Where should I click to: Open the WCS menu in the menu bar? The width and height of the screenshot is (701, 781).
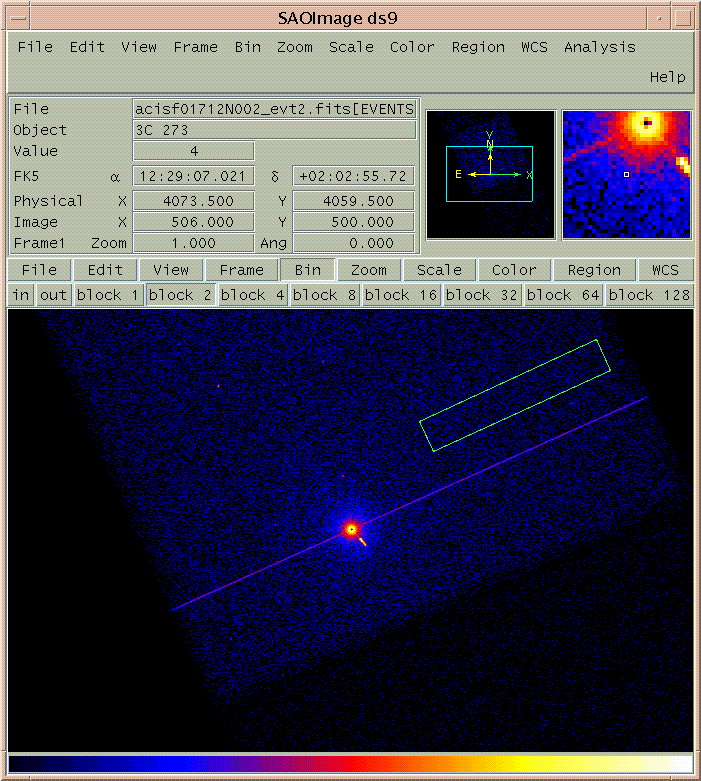534,47
